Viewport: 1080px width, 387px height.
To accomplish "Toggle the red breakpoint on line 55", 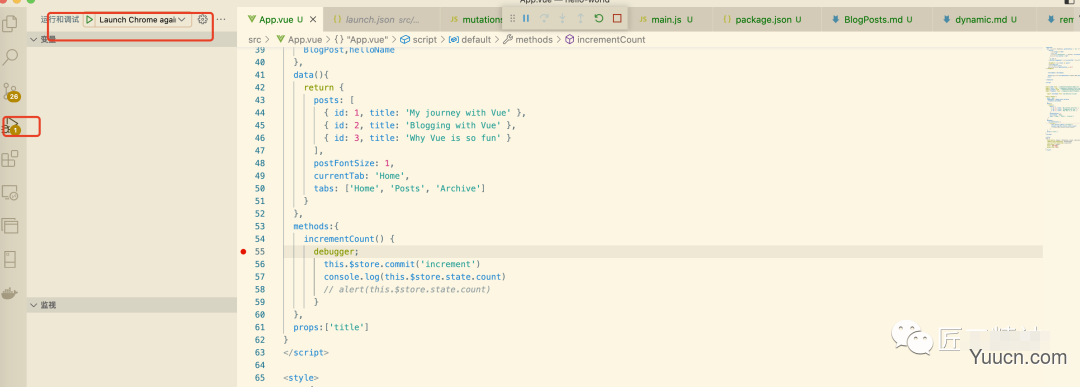I will [x=243, y=252].
